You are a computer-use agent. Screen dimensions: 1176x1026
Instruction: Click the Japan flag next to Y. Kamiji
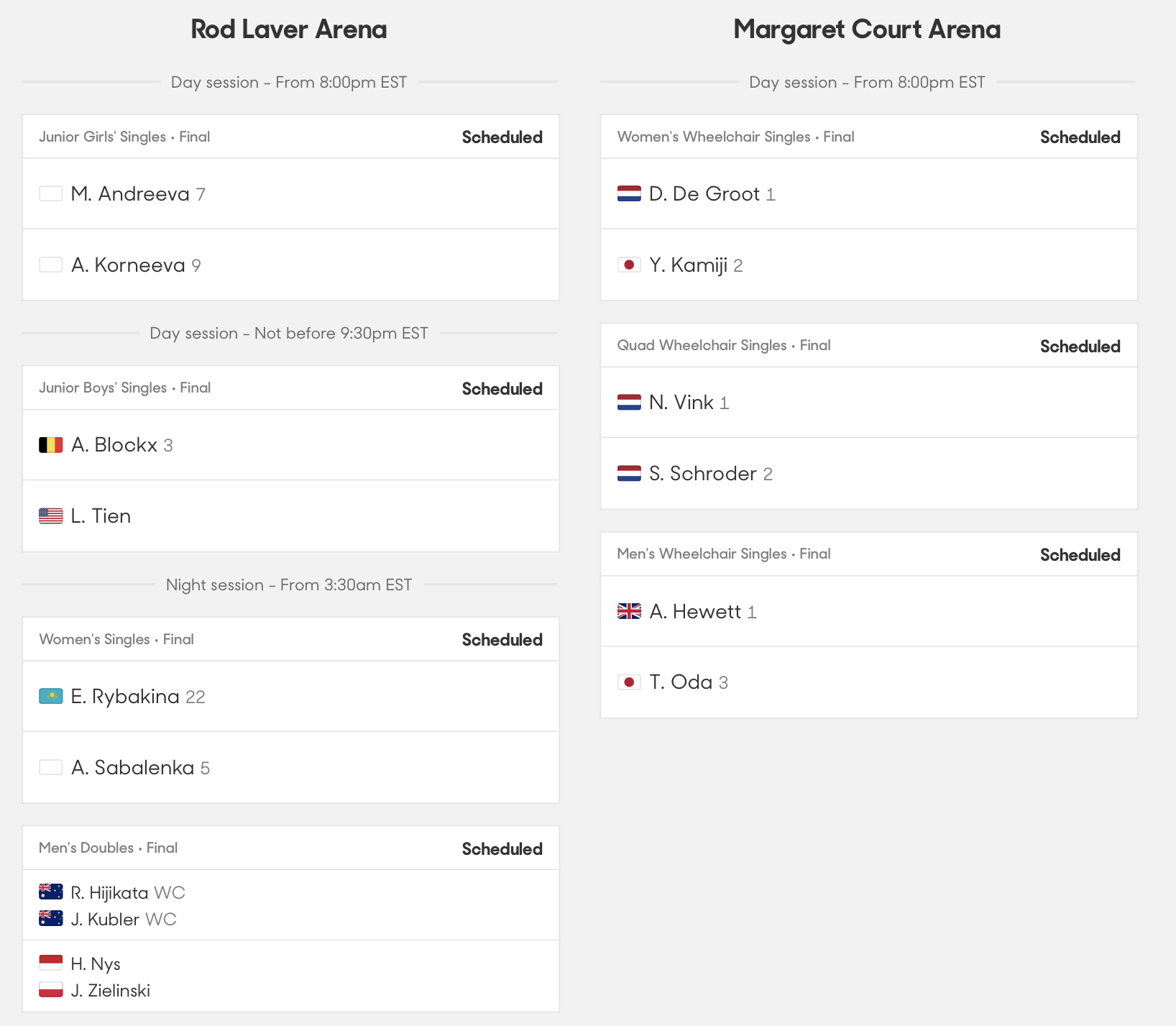629,265
